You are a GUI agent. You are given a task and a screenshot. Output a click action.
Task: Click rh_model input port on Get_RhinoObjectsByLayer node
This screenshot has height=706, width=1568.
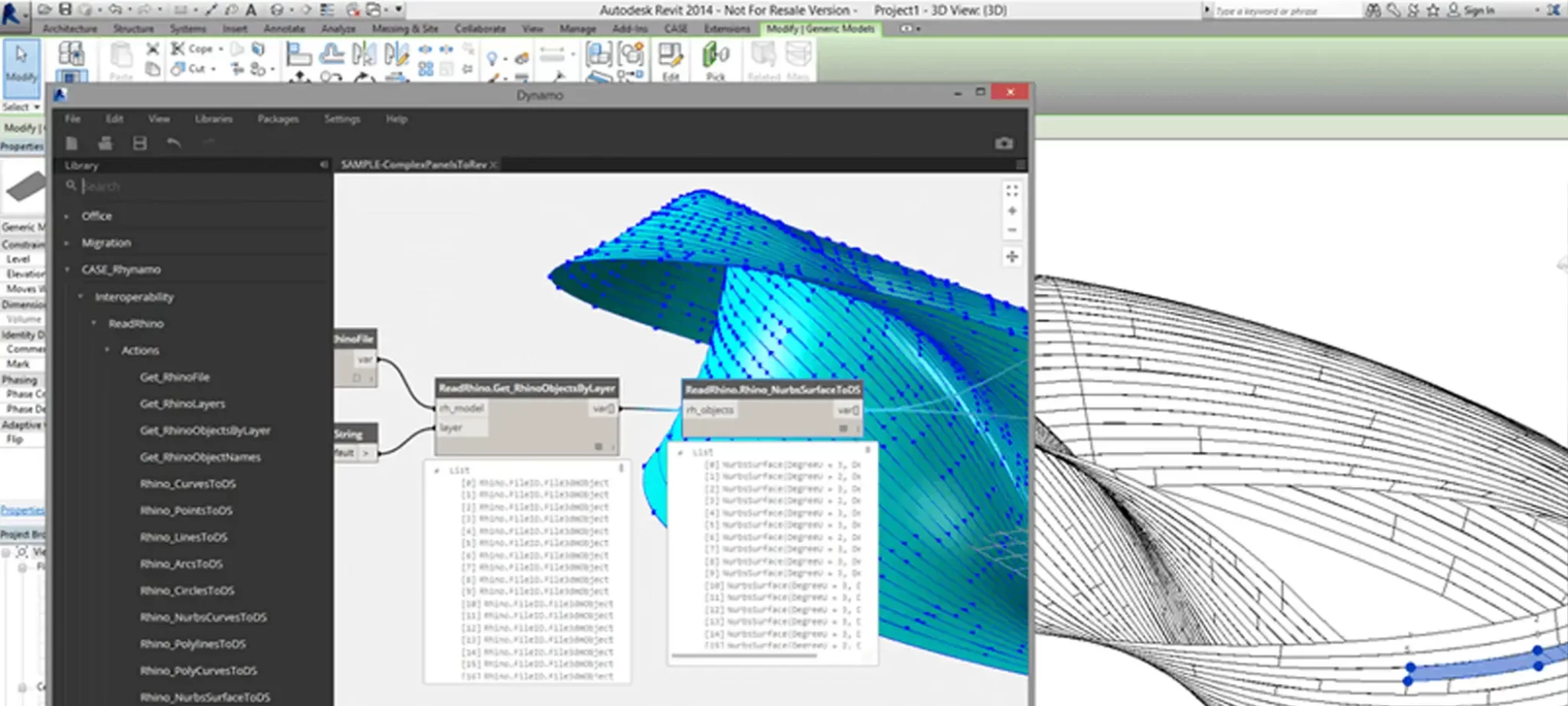[462, 408]
